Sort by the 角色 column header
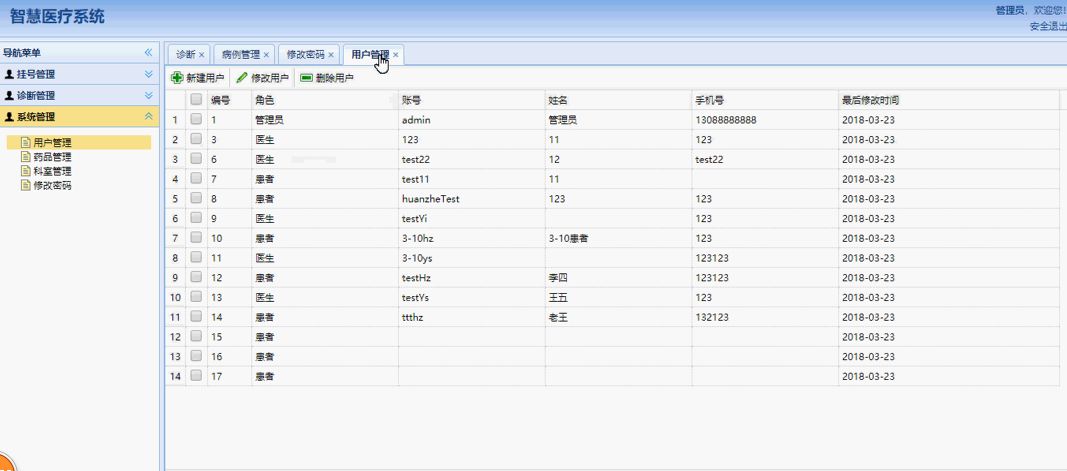 click(x=325, y=100)
